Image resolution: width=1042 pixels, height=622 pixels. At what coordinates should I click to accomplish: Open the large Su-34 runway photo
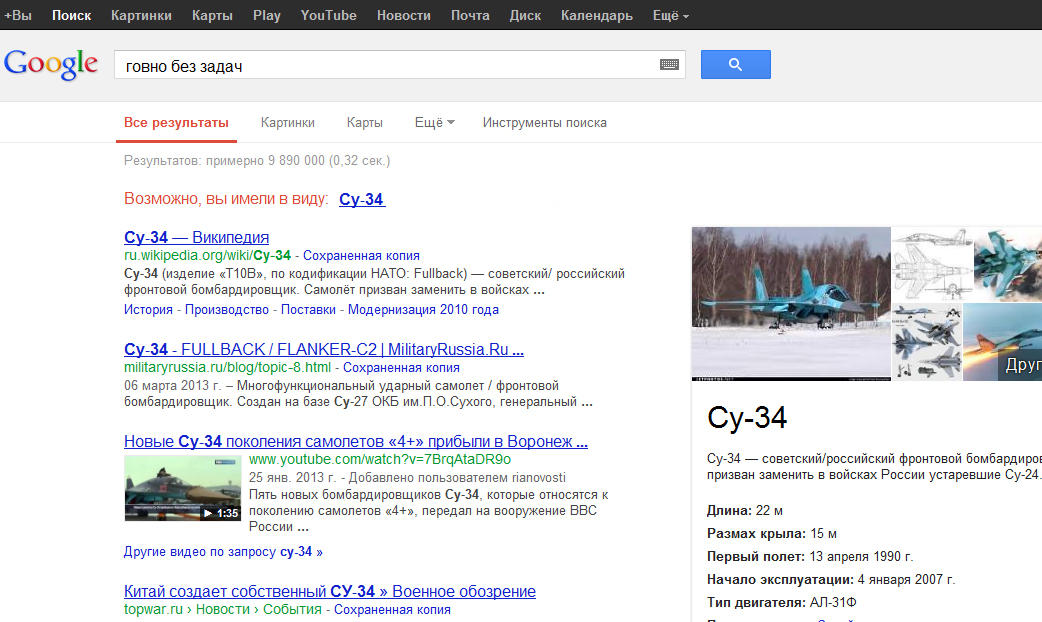(791, 304)
